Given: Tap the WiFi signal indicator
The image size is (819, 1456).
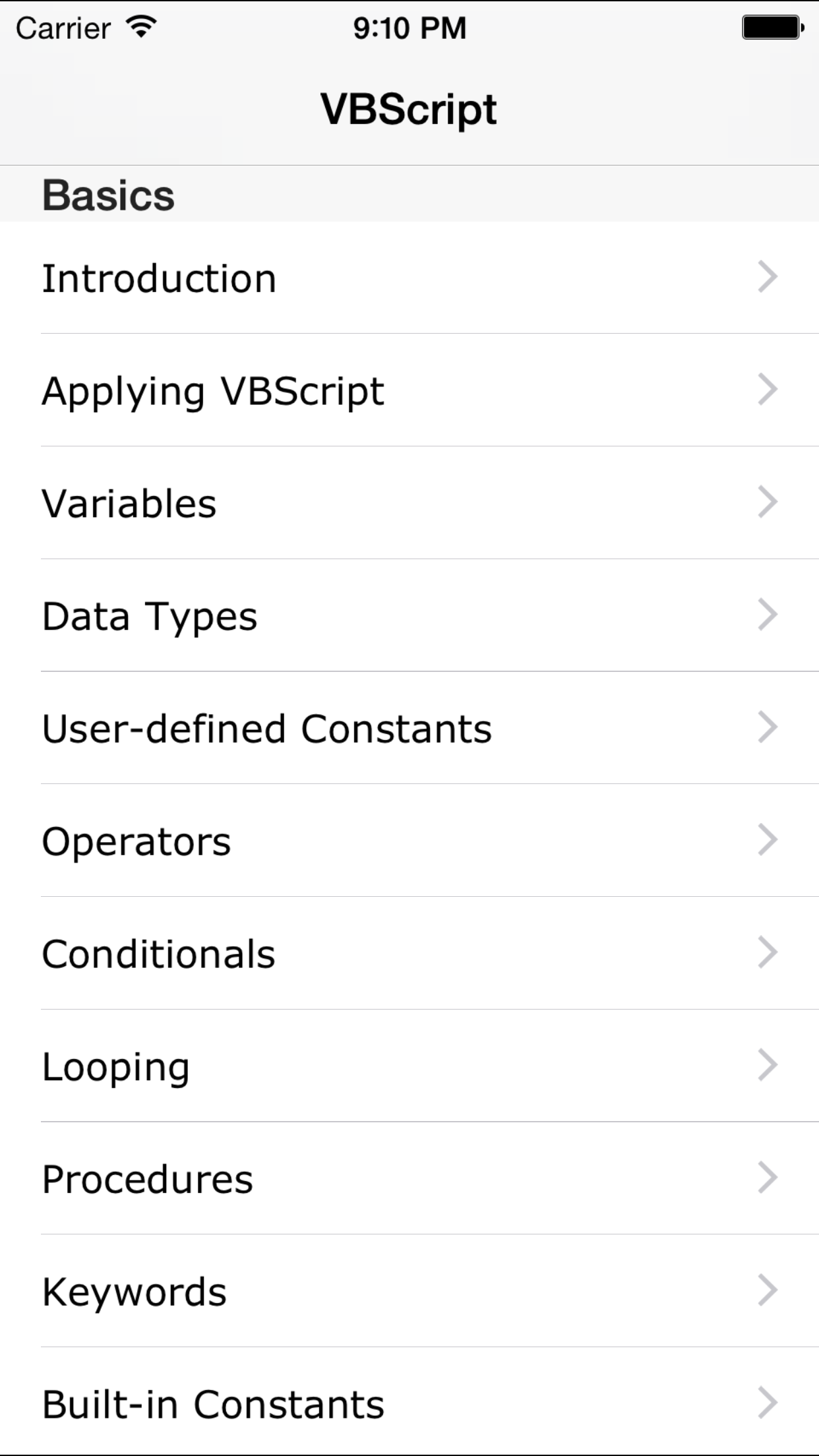Looking at the screenshot, I should pos(140,26).
